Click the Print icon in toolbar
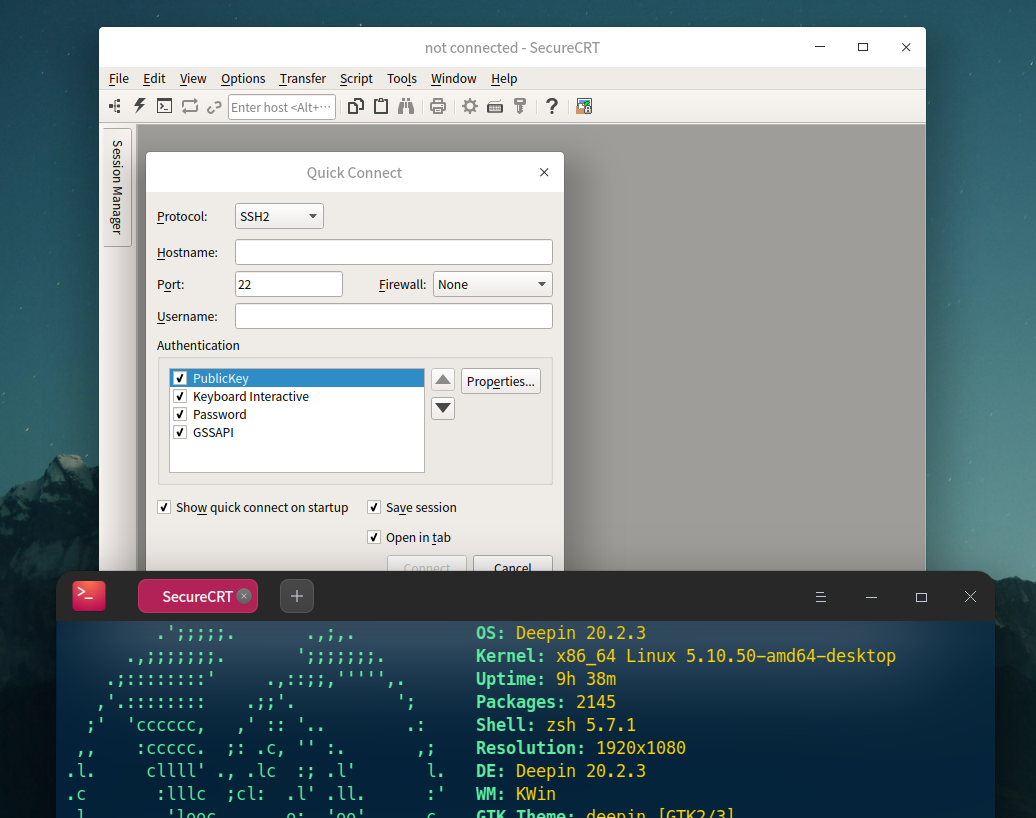Viewport: 1036px width, 818px height. click(x=437, y=106)
